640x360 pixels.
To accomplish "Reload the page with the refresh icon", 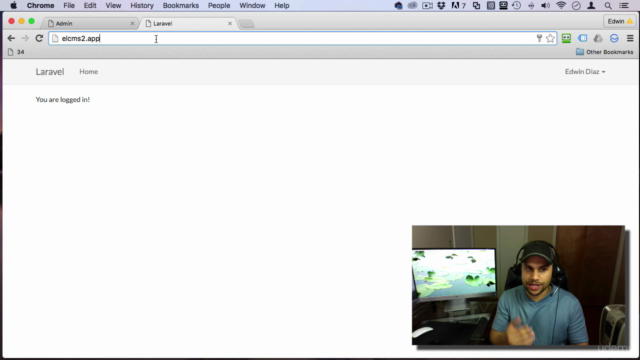I will [39, 38].
